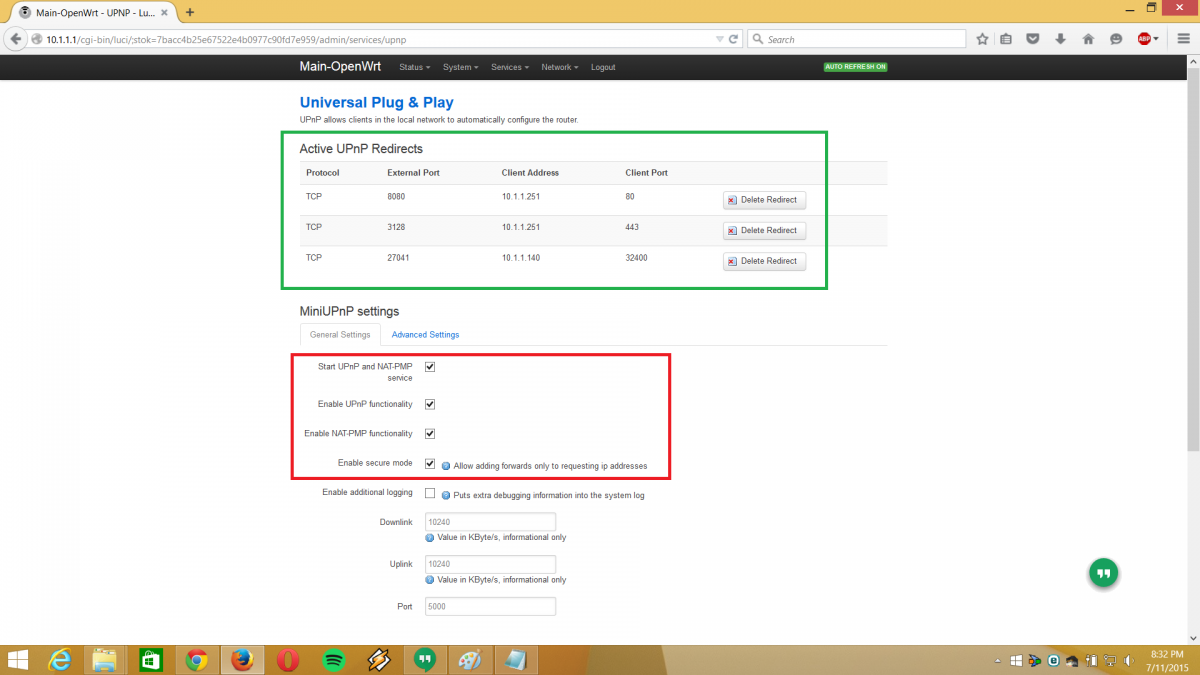Image resolution: width=1200 pixels, height=675 pixels.
Task: Click the Adblock Plus icon
Action: (1145, 39)
